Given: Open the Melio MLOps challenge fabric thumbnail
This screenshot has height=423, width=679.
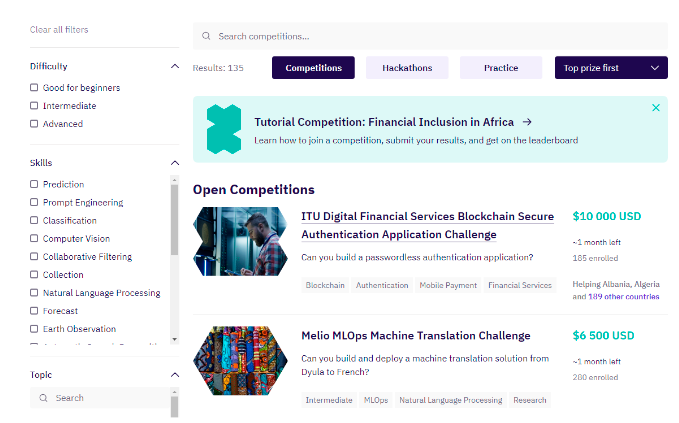Looking at the screenshot, I should [240, 360].
